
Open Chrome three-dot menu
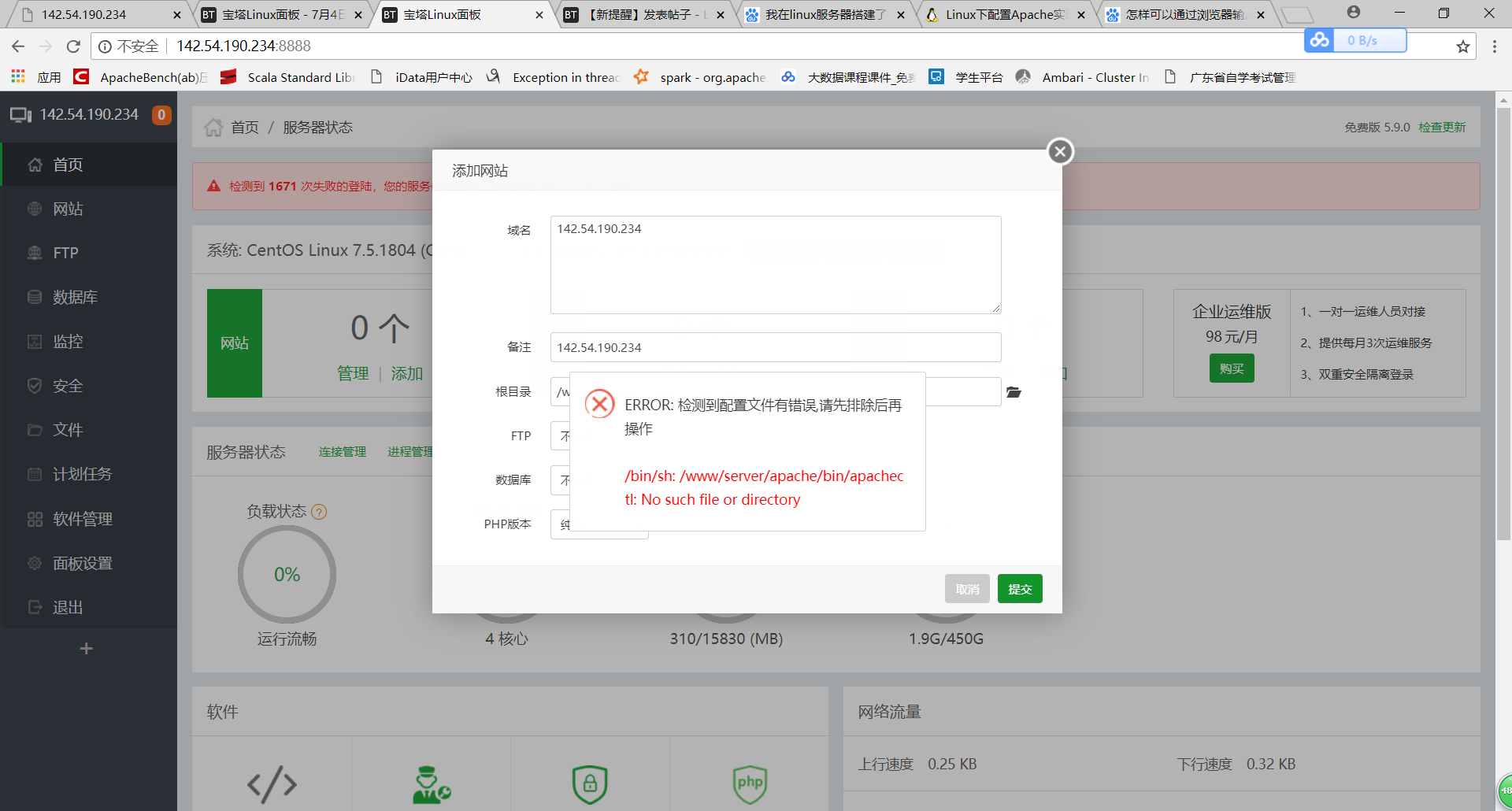pos(1494,46)
